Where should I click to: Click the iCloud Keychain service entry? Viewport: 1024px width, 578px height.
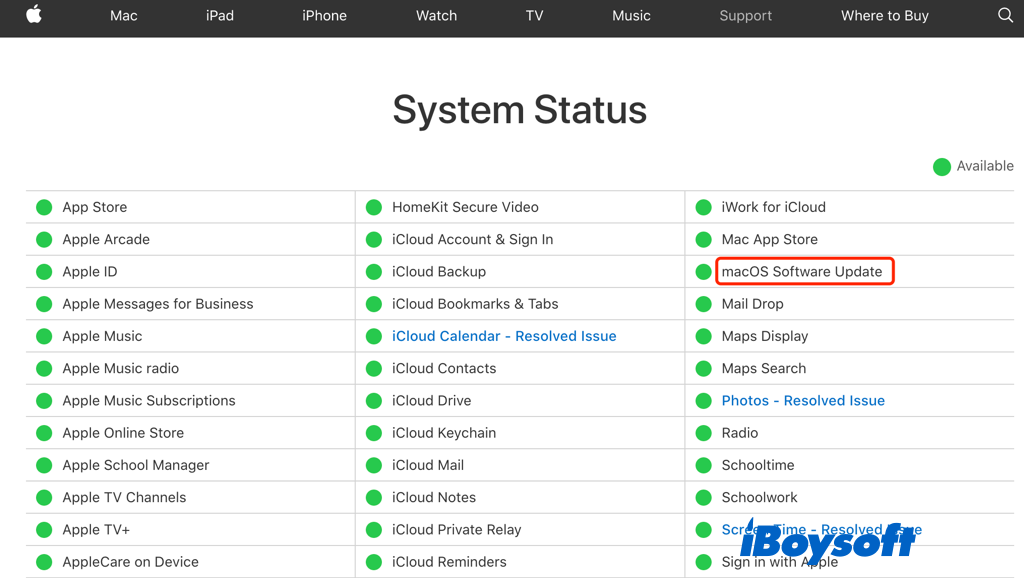pos(444,433)
